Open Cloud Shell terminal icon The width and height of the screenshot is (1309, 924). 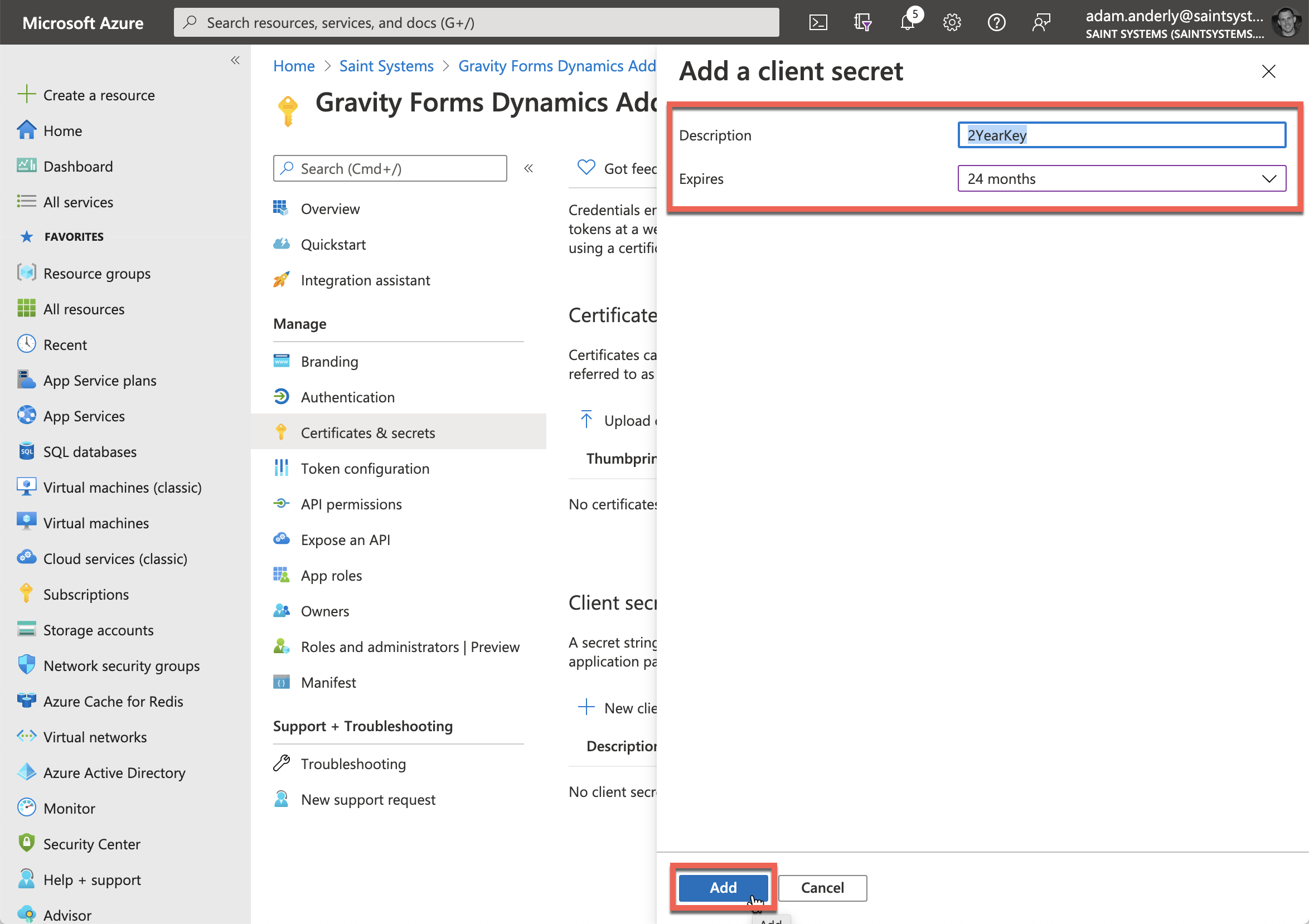tap(818, 23)
